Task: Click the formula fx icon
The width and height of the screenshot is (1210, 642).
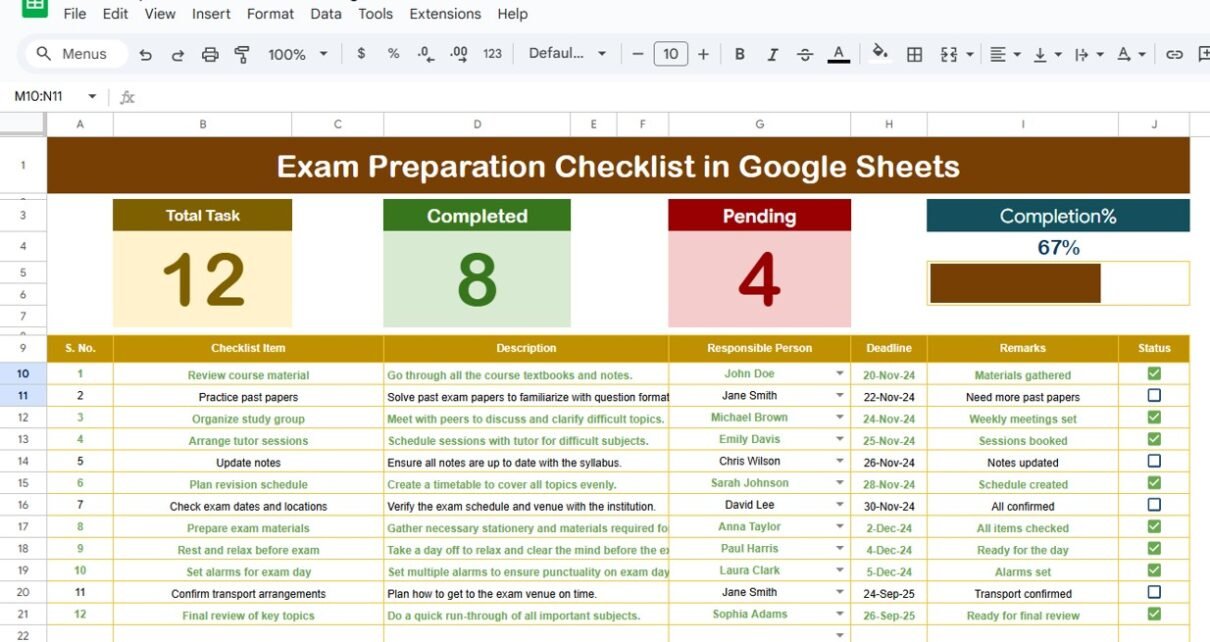Action: [127, 97]
